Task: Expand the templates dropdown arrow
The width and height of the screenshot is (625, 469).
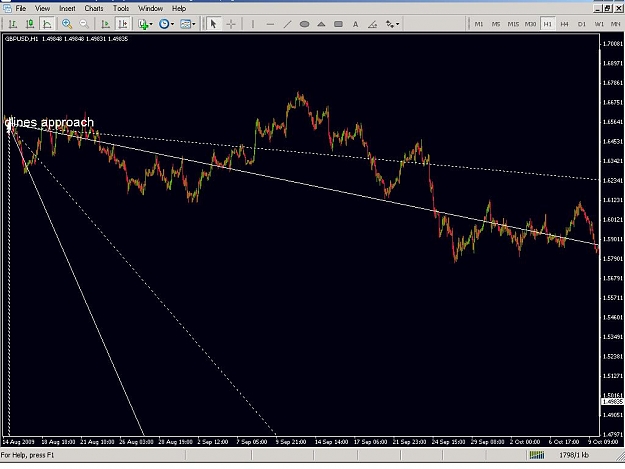Action: point(194,24)
